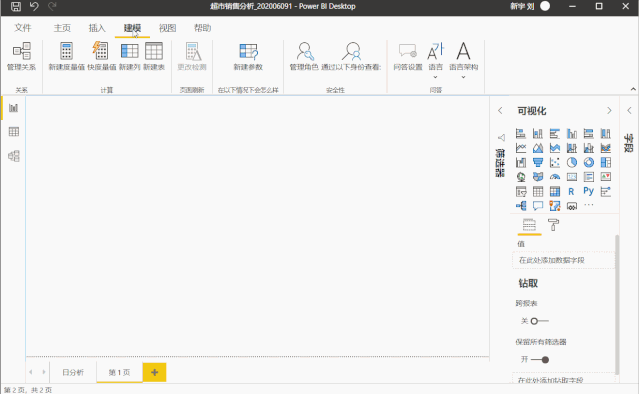639x394 pixels.
Task: Add a new page with the plus button
Action: tap(154, 372)
